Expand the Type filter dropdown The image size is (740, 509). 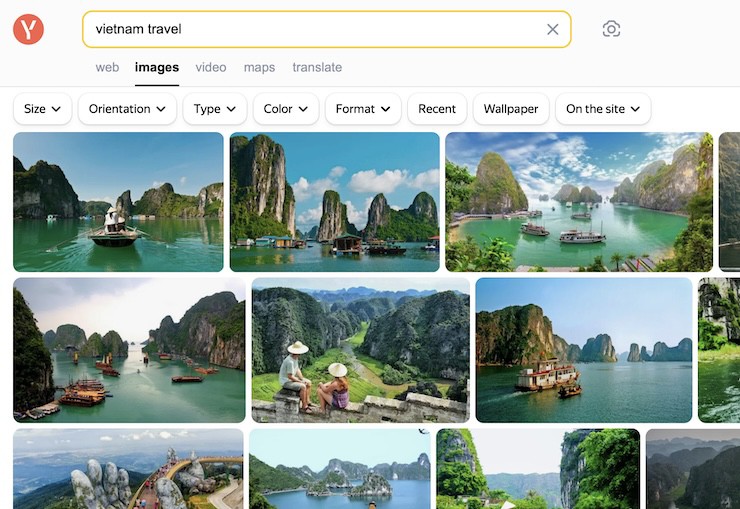(215, 109)
